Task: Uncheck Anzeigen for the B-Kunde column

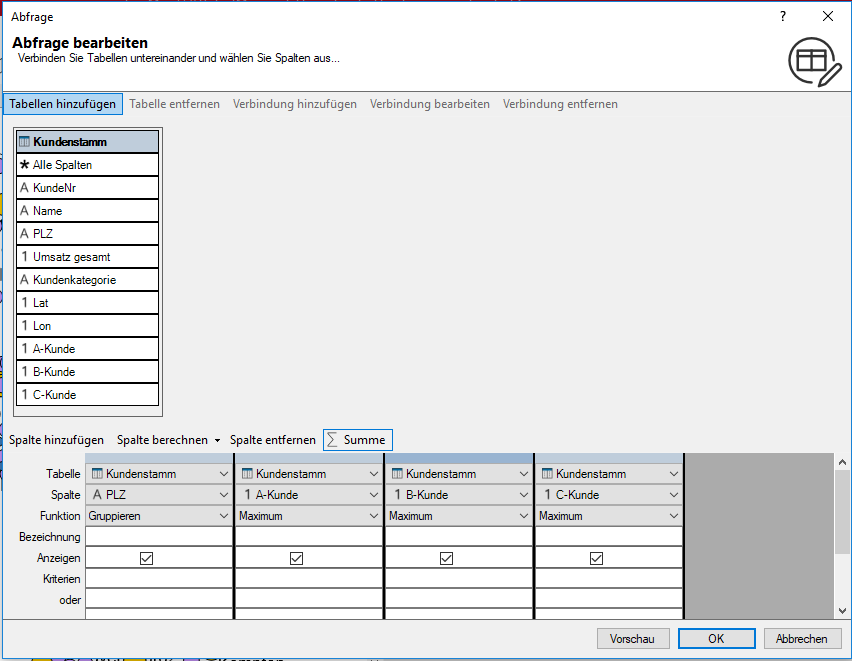Action: tap(446, 558)
